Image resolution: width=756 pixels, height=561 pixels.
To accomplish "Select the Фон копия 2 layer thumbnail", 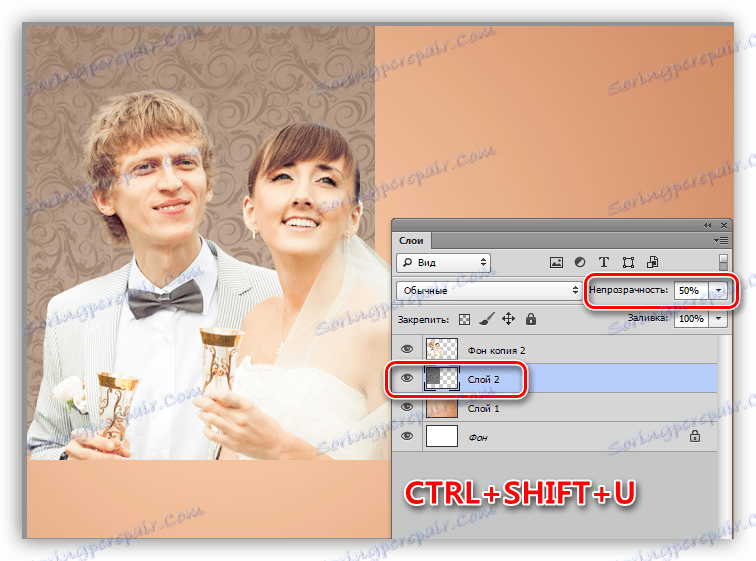I will pos(442,349).
